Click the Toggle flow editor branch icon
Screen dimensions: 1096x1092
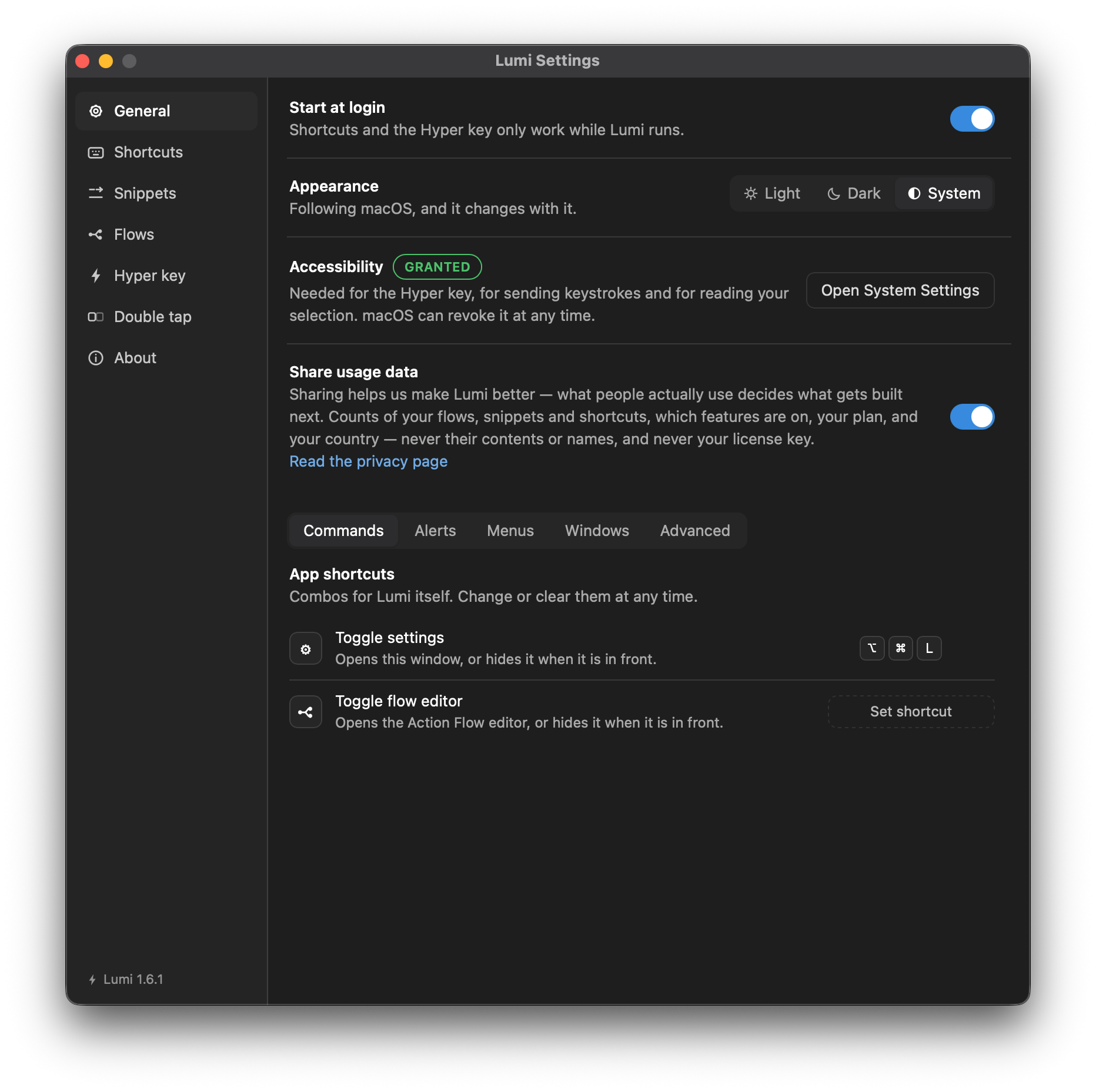[306, 712]
